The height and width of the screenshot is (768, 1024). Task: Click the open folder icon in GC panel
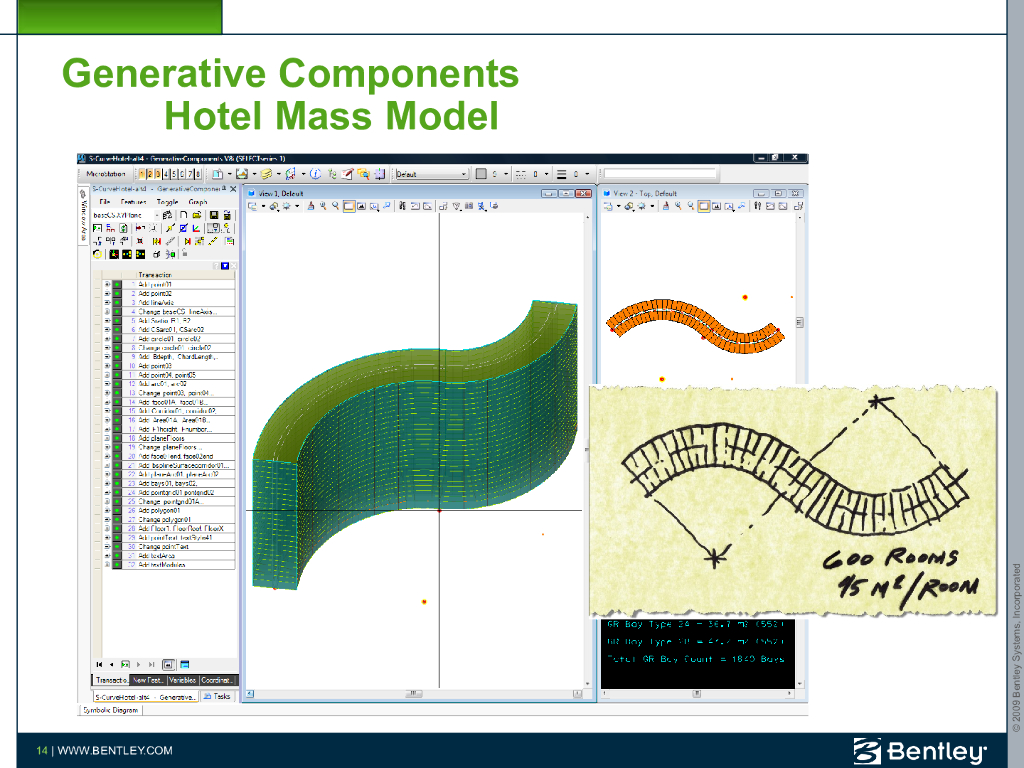point(197,215)
